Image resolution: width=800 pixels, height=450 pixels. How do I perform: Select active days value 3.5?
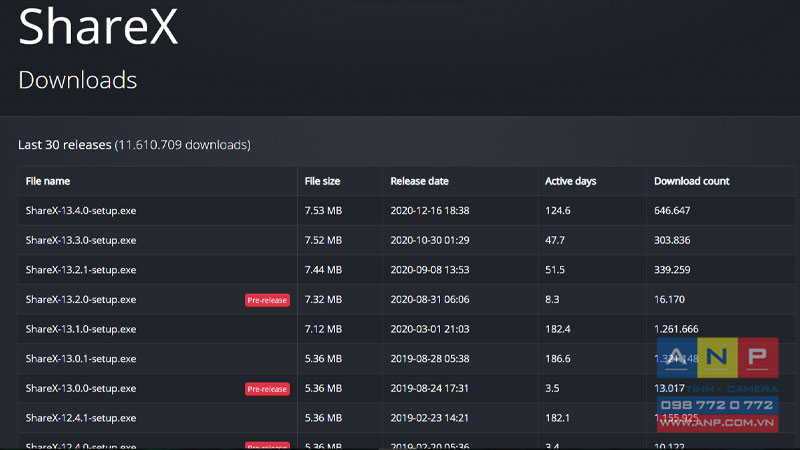coord(552,388)
